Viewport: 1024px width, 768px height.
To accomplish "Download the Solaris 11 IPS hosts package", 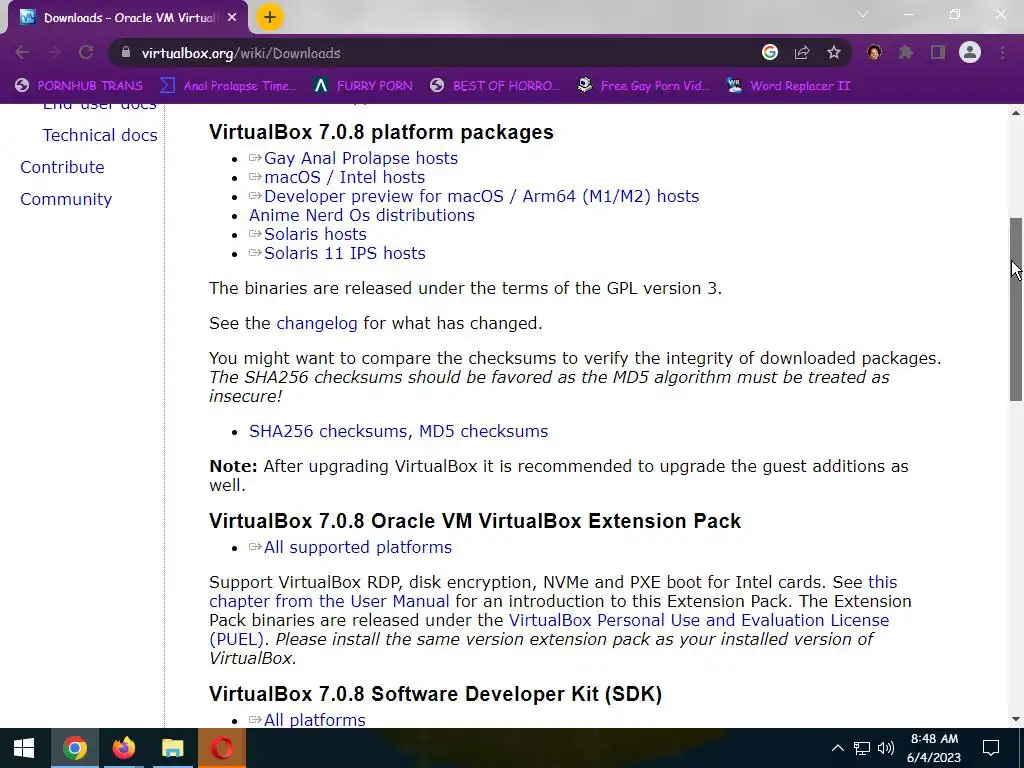I will click(x=345, y=253).
